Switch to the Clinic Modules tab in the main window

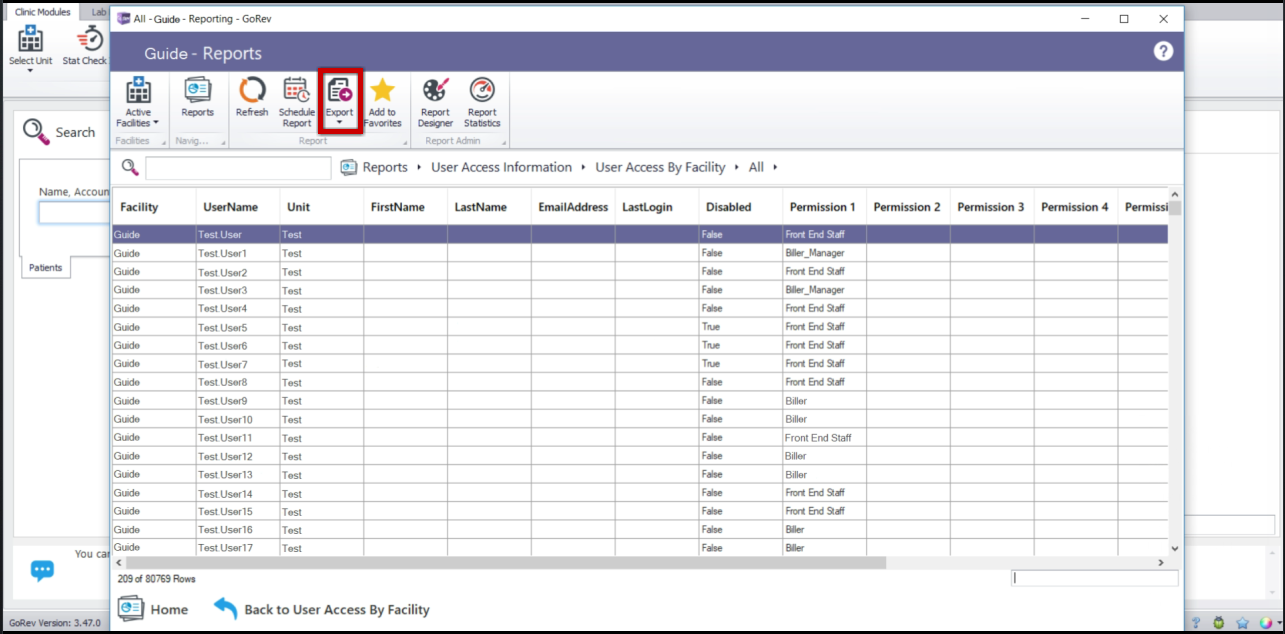tap(43, 12)
